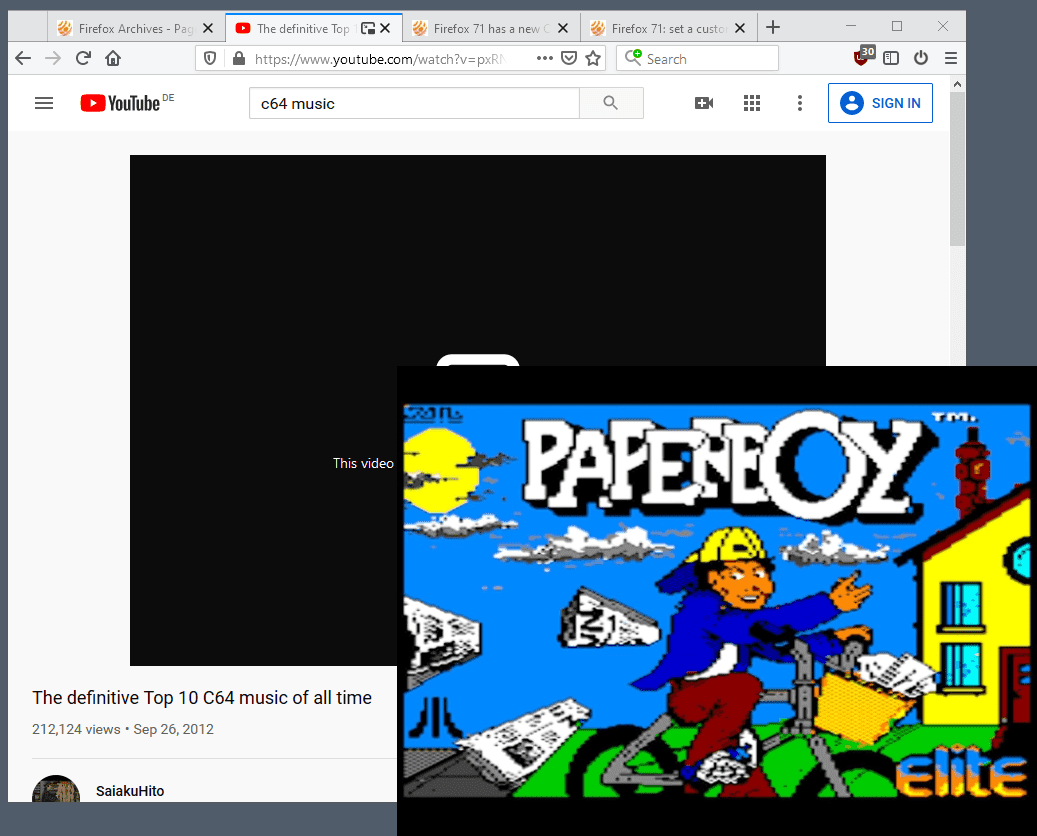Click the 212,124 views text
Screen dimensions: 1037x836
(x=76, y=730)
